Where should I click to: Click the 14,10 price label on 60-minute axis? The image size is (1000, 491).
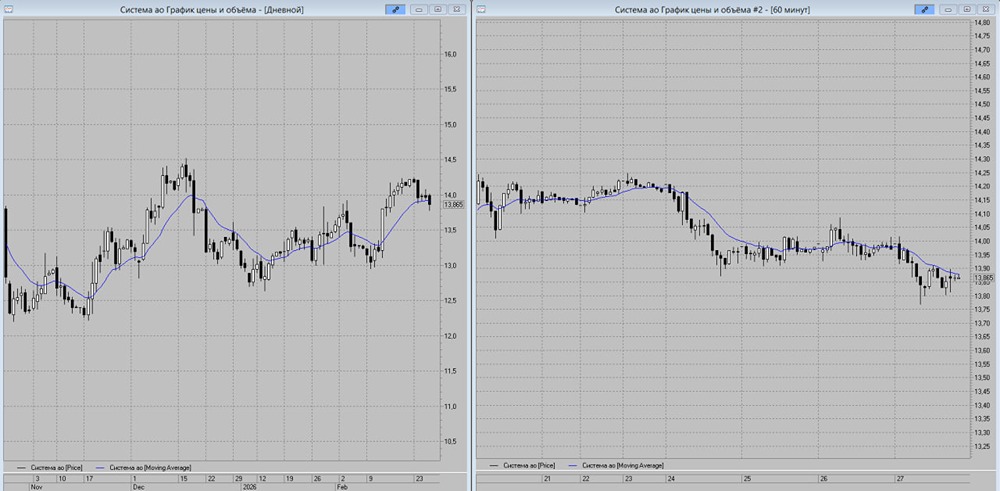[x=982, y=214]
